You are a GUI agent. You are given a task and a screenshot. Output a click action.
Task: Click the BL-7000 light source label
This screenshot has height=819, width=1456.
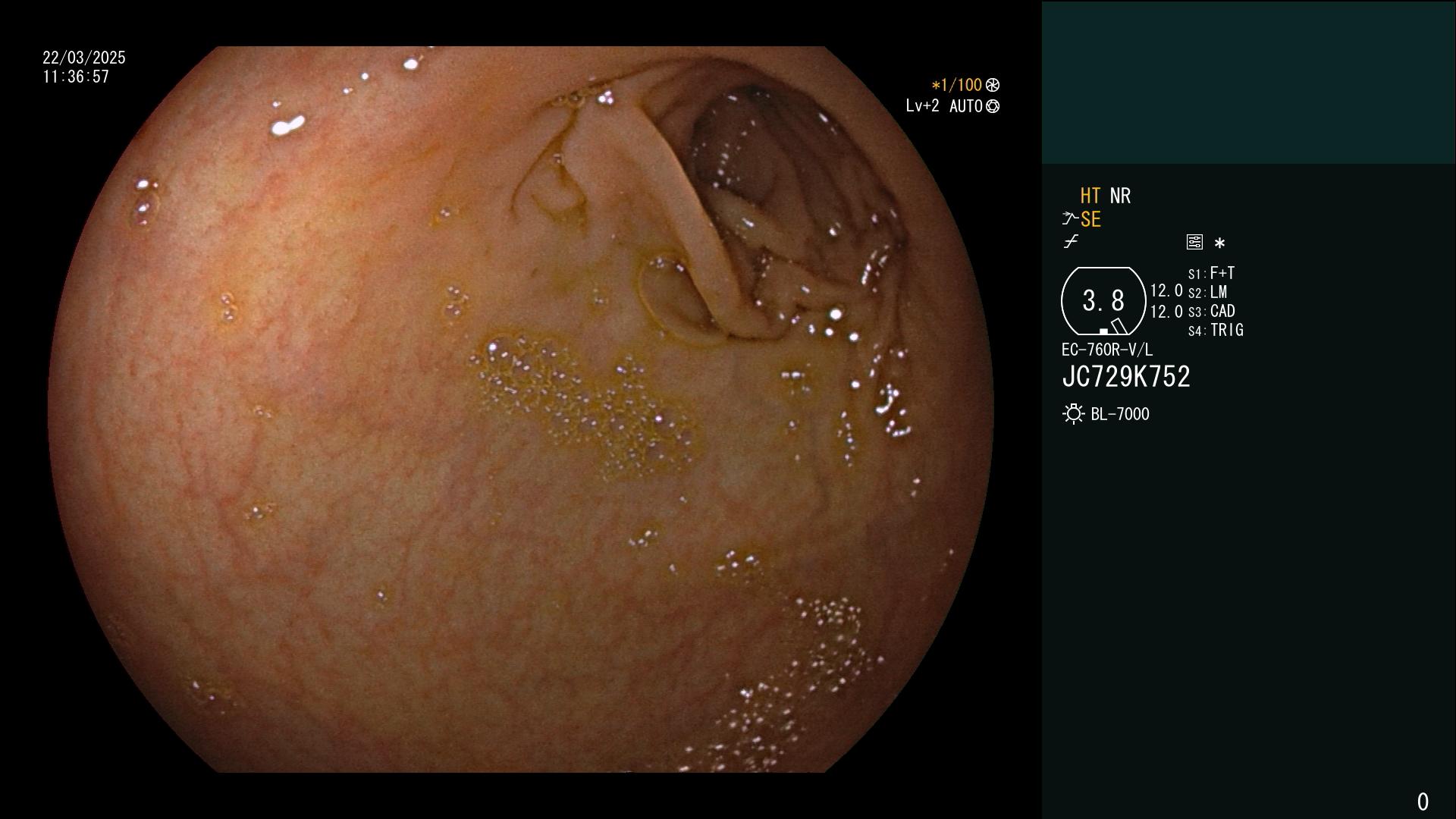1120,414
